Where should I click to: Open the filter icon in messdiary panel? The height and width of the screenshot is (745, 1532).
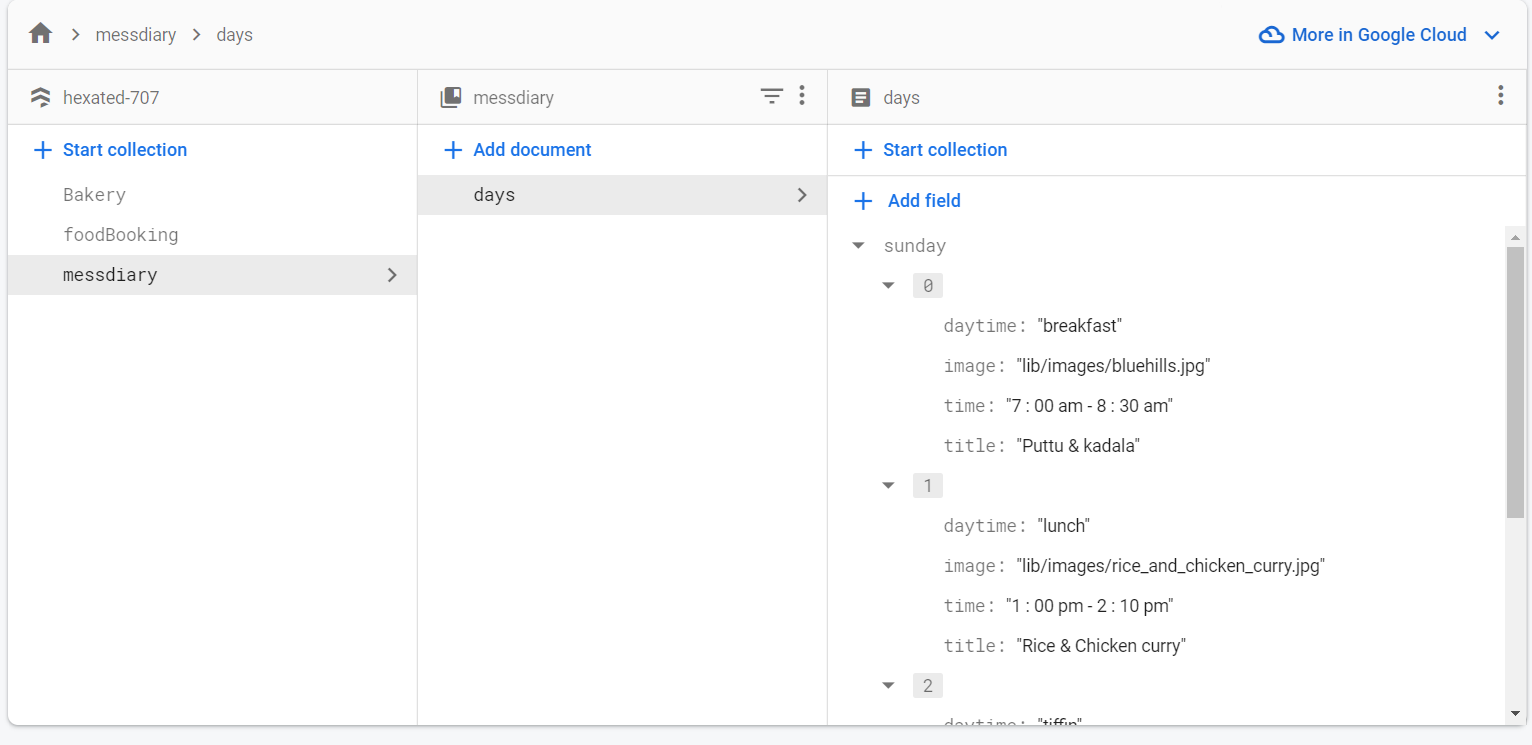coord(772,96)
